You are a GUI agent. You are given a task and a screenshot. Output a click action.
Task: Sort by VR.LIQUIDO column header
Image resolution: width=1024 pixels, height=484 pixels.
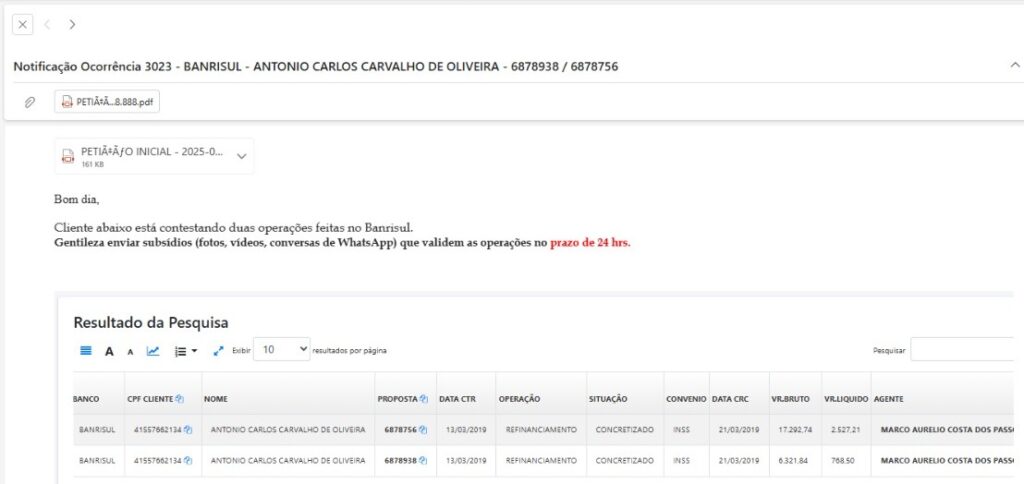(x=846, y=399)
